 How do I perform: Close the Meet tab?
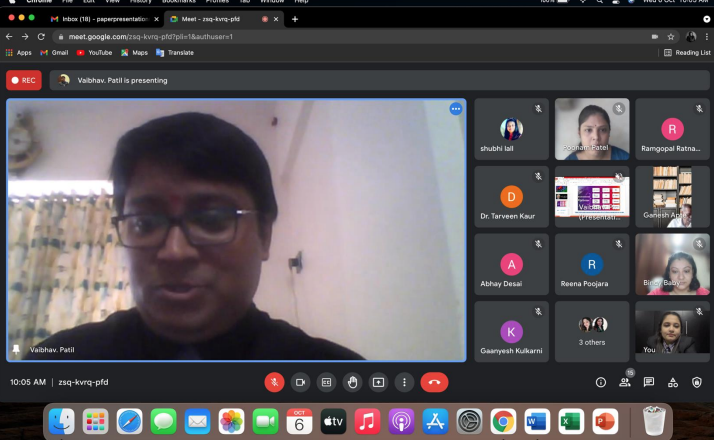click(275, 19)
